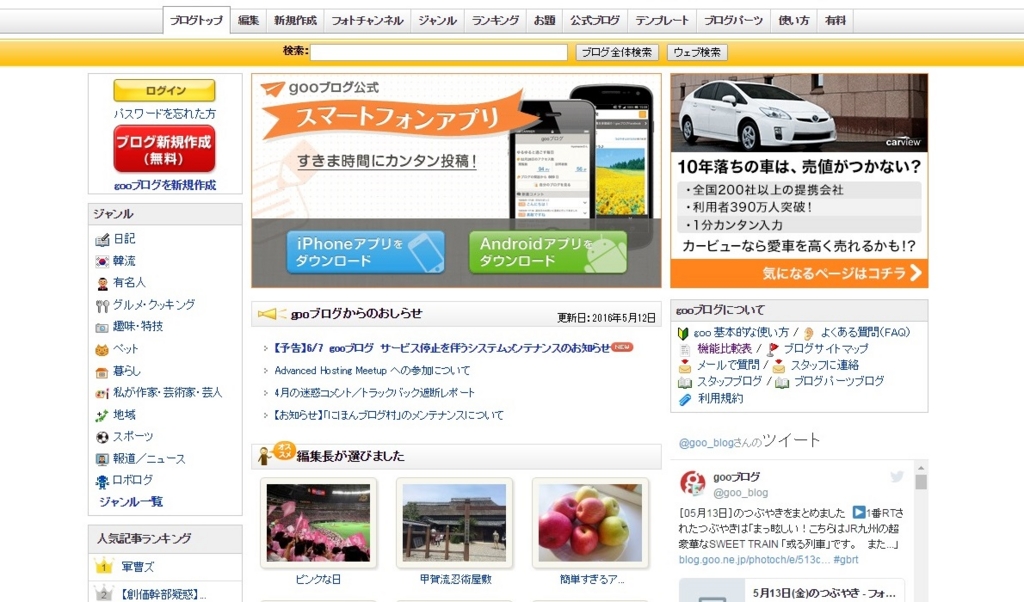The image size is (1024, 602).
Task: Open the 編集 tab
Action: (248, 20)
